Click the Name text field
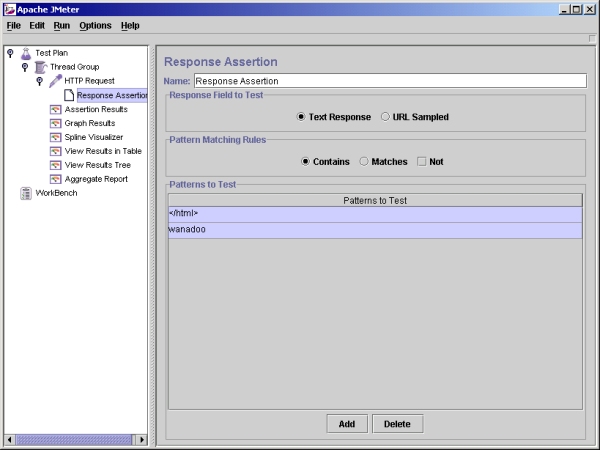600x450 pixels. tap(390, 81)
